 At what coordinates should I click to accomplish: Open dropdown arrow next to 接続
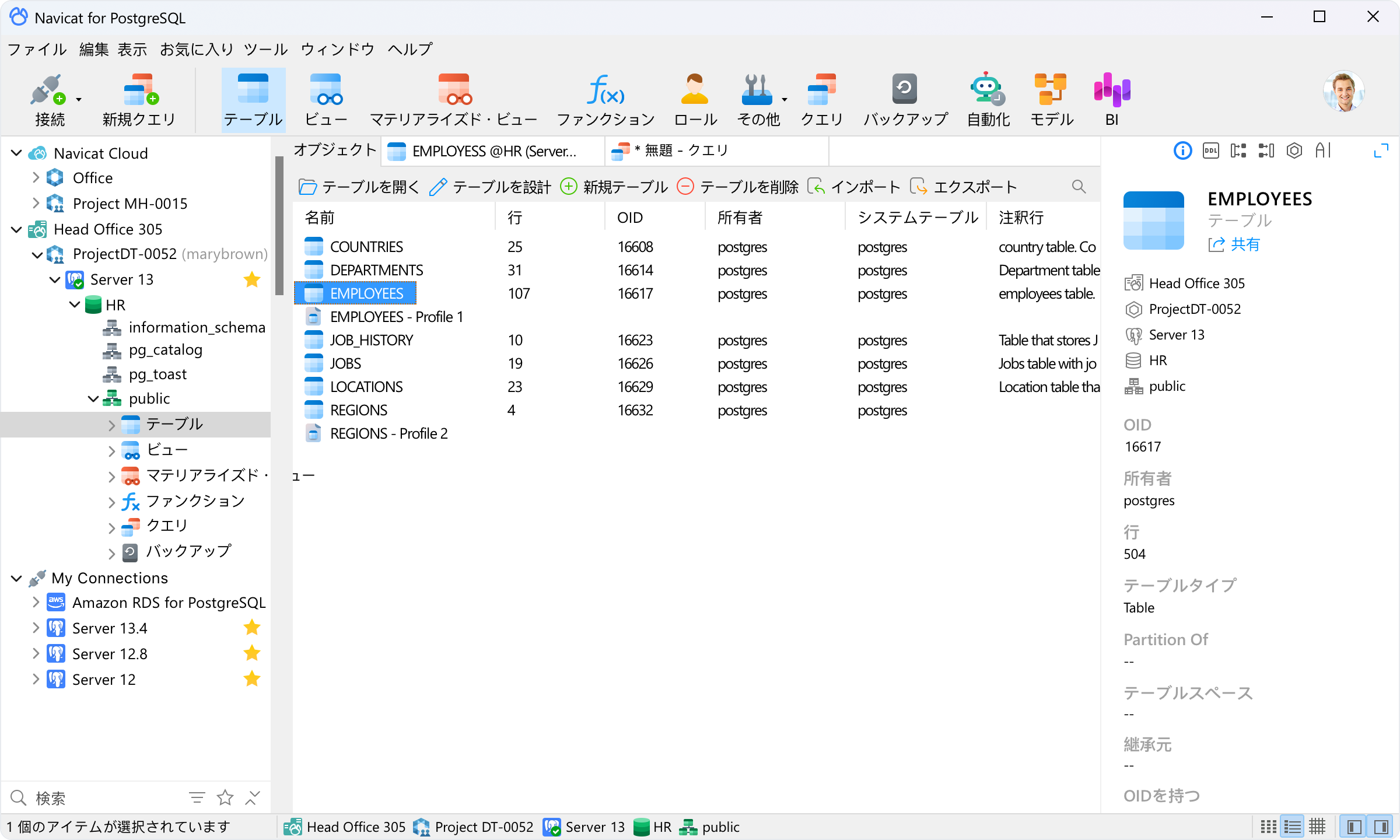[x=79, y=100]
